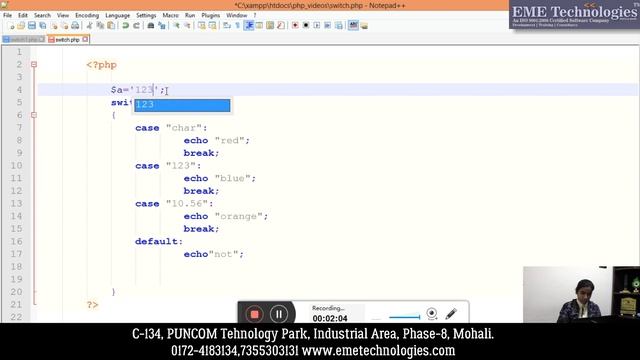Adjust the recorder volume slider
The height and width of the screenshot is (360, 640).
[x=404, y=316]
